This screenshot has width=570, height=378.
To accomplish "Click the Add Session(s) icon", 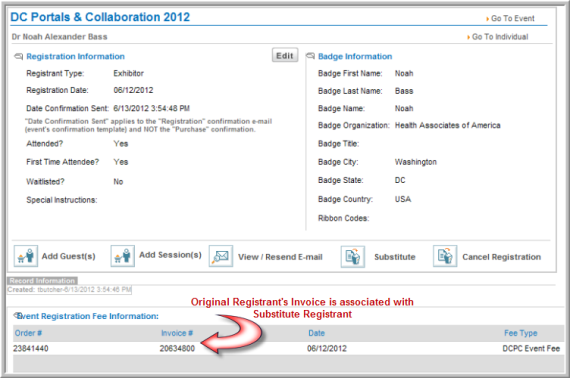I will coord(123,256).
